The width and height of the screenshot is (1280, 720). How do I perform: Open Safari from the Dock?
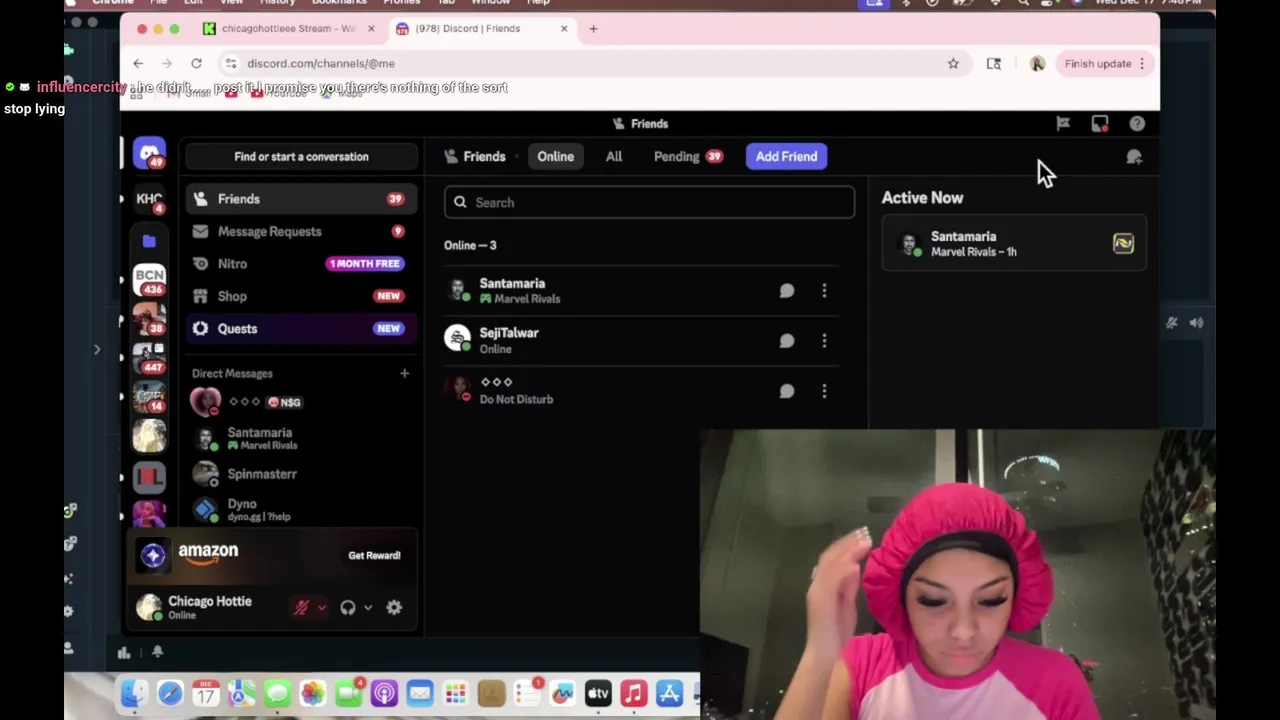[x=170, y=693]
